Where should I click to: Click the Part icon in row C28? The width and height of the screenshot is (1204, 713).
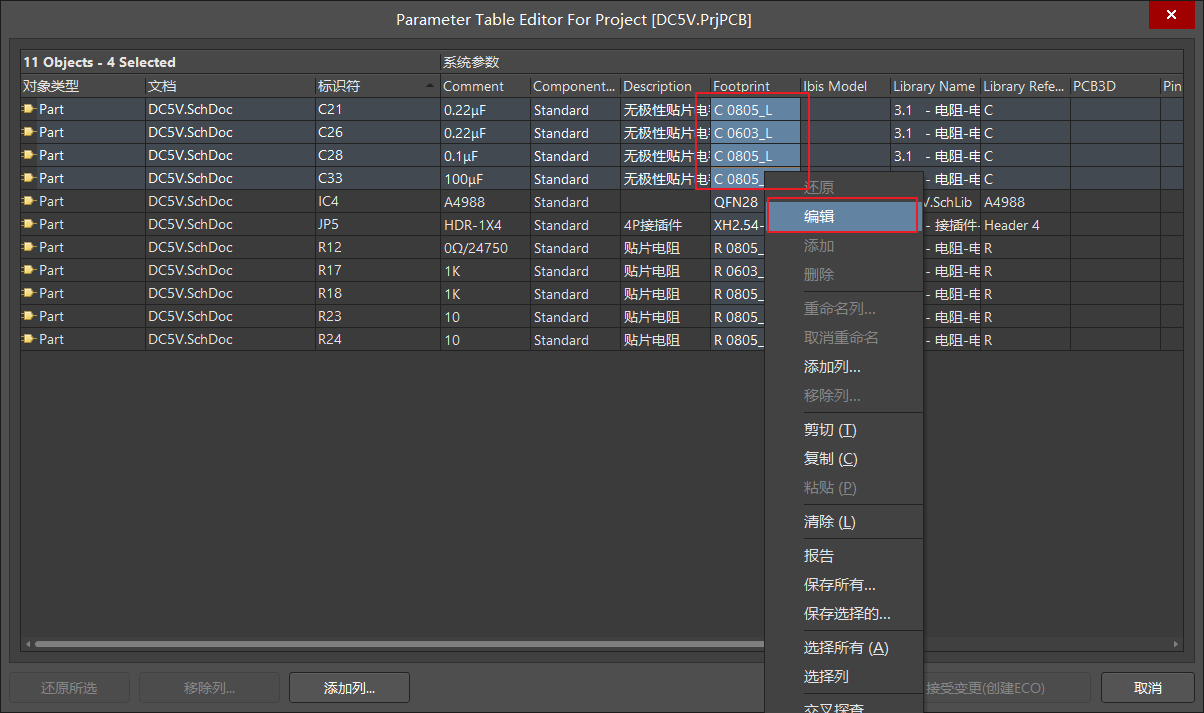(x=29, y=155)
